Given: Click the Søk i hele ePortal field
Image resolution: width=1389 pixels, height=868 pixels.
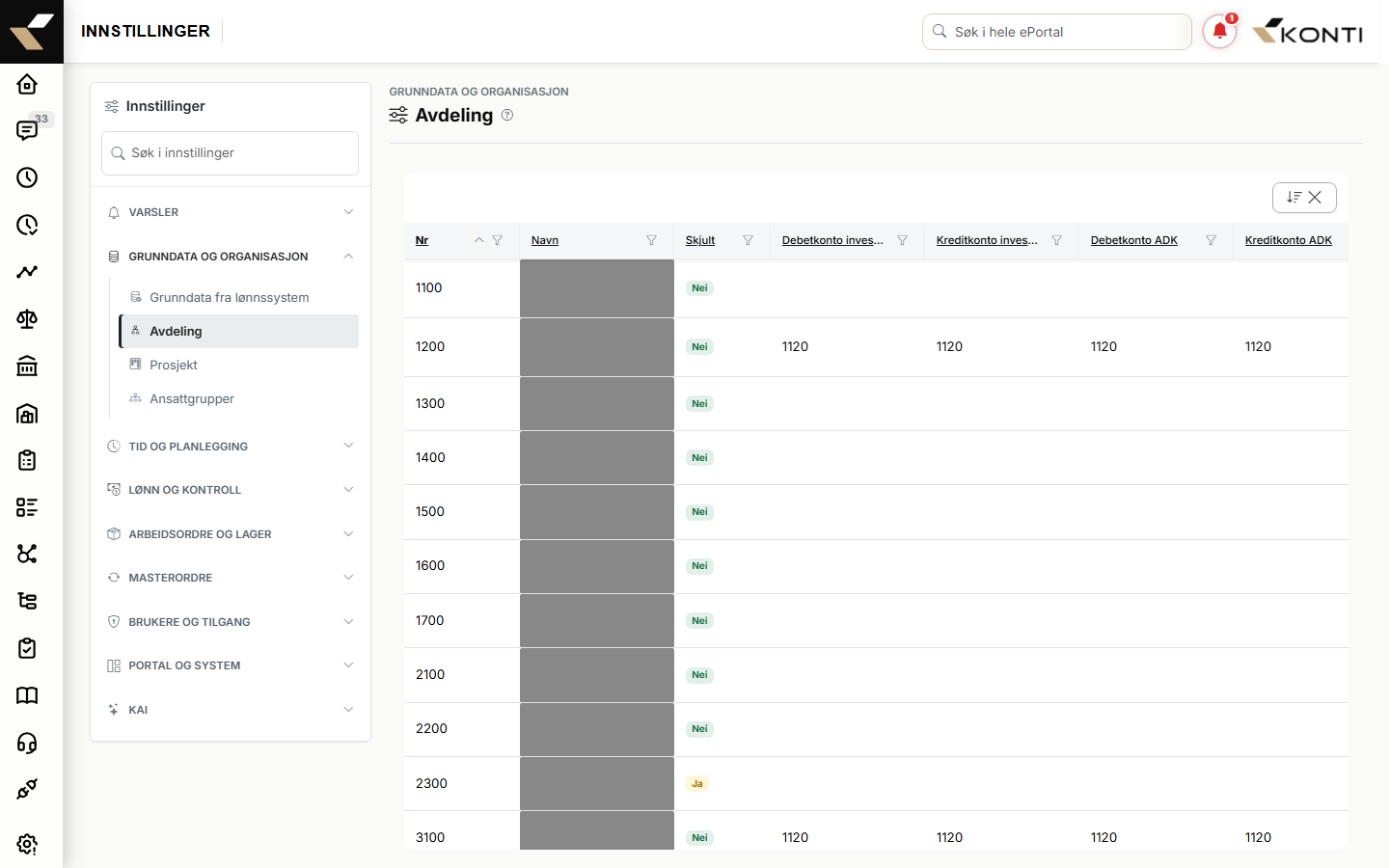Looking at the screenshot, I should click(1057, 32).
